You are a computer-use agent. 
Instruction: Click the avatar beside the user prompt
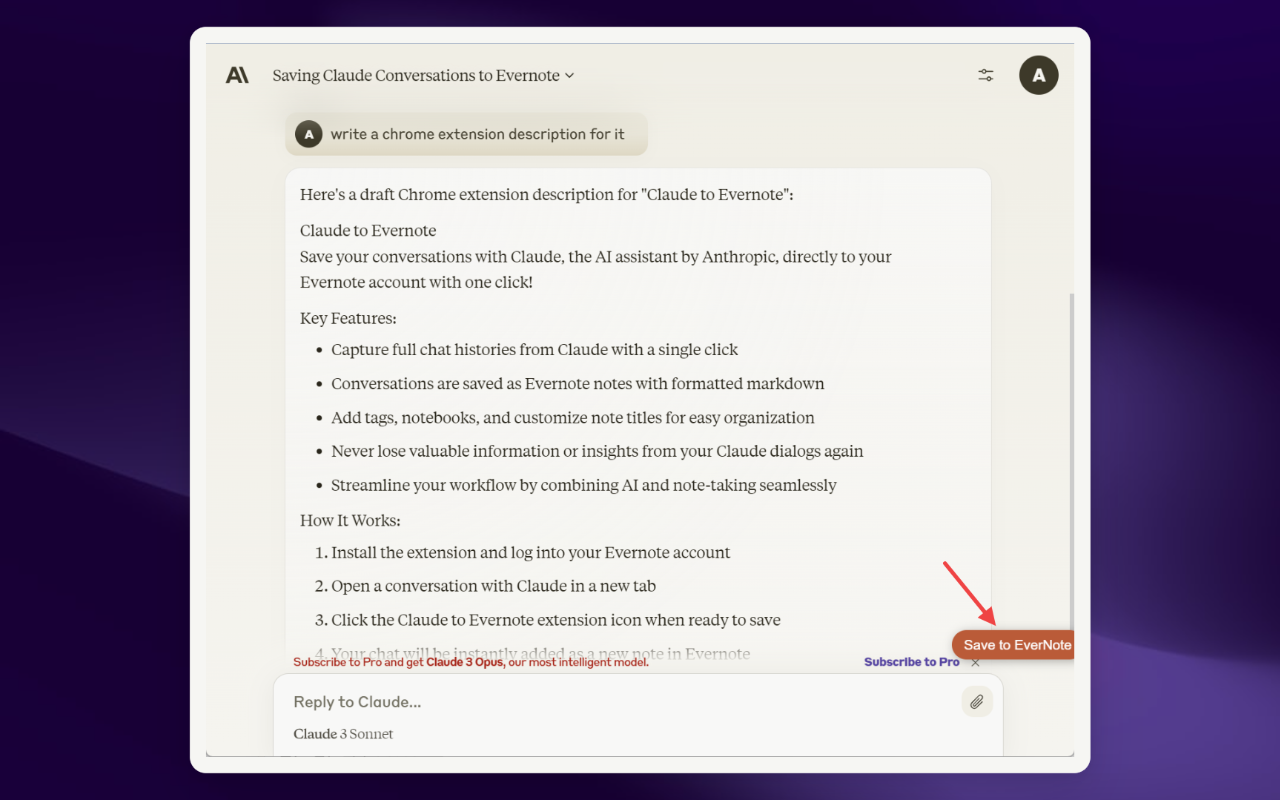[309, 134]
